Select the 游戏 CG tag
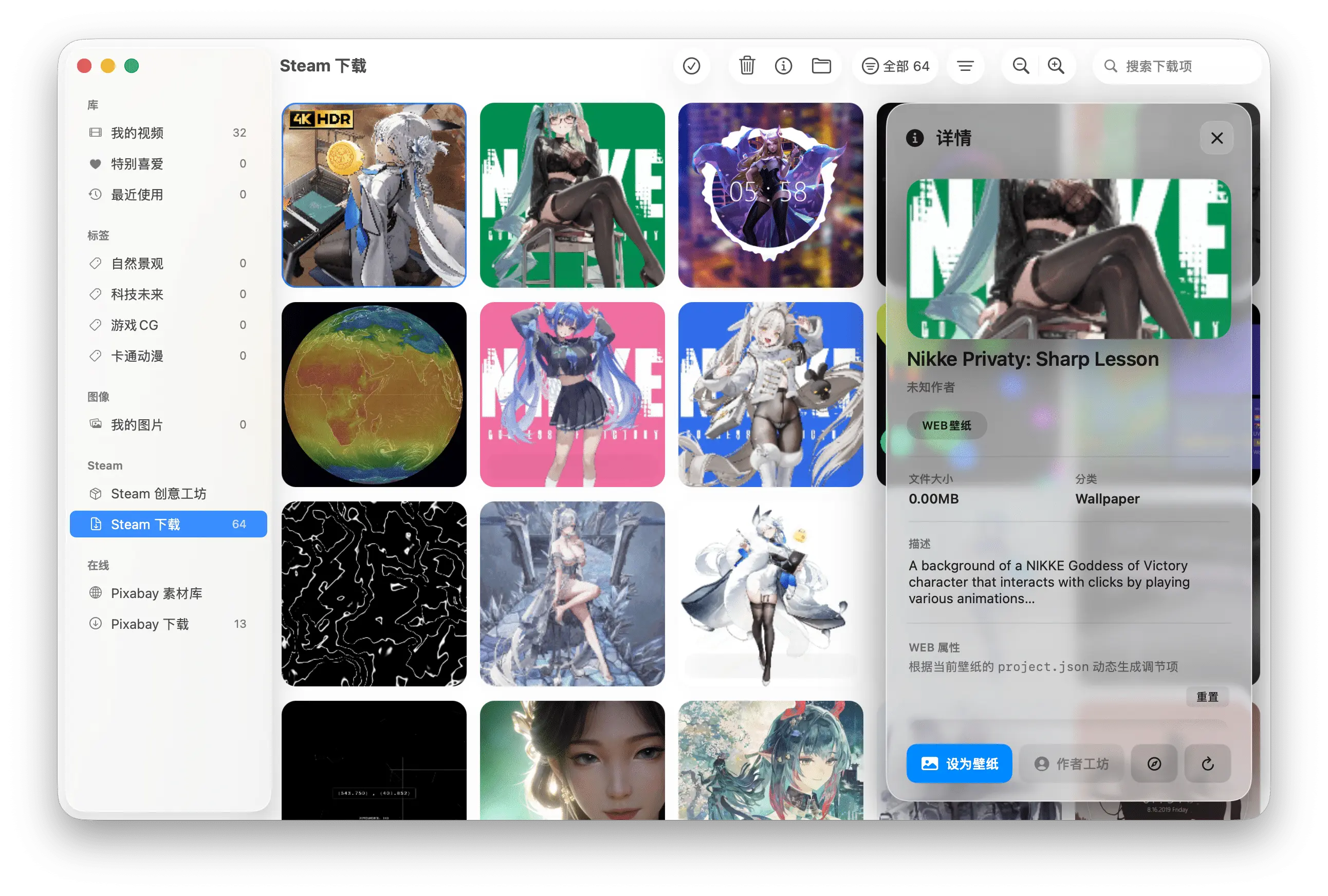Screen dimensions: 1328x896 (168, 325)
